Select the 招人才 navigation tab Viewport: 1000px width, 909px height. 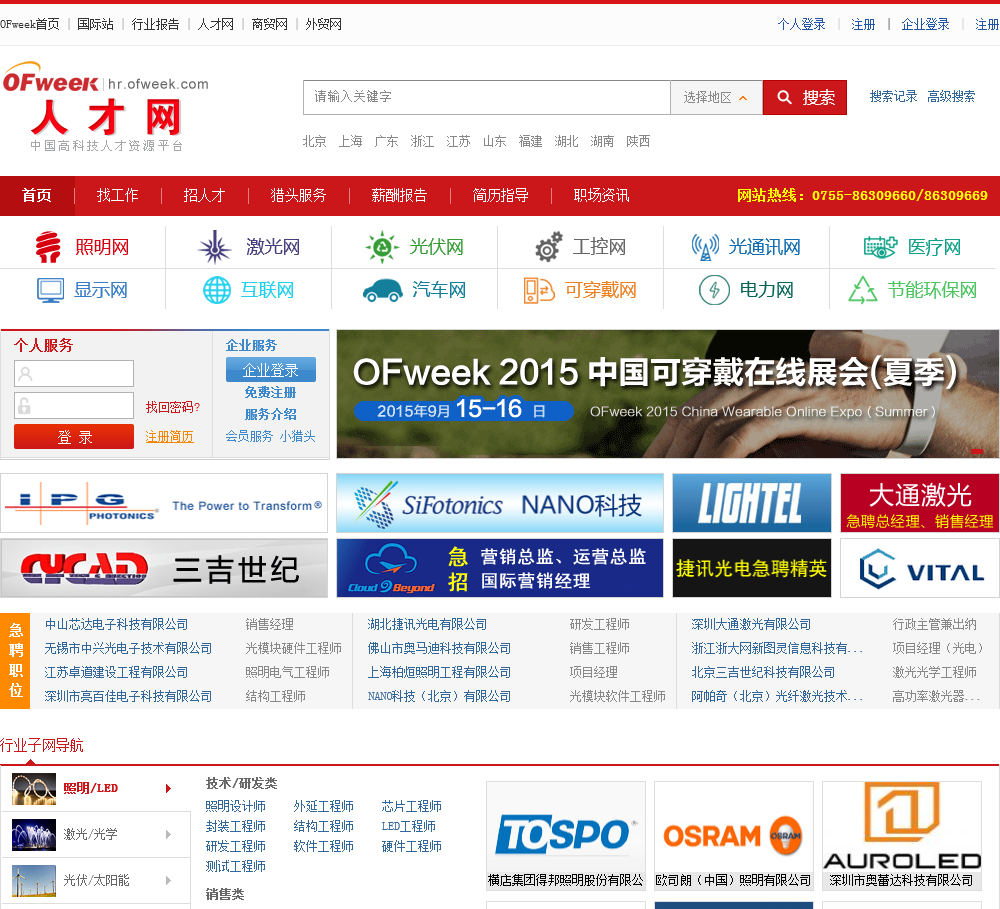(x=204, y=195)
